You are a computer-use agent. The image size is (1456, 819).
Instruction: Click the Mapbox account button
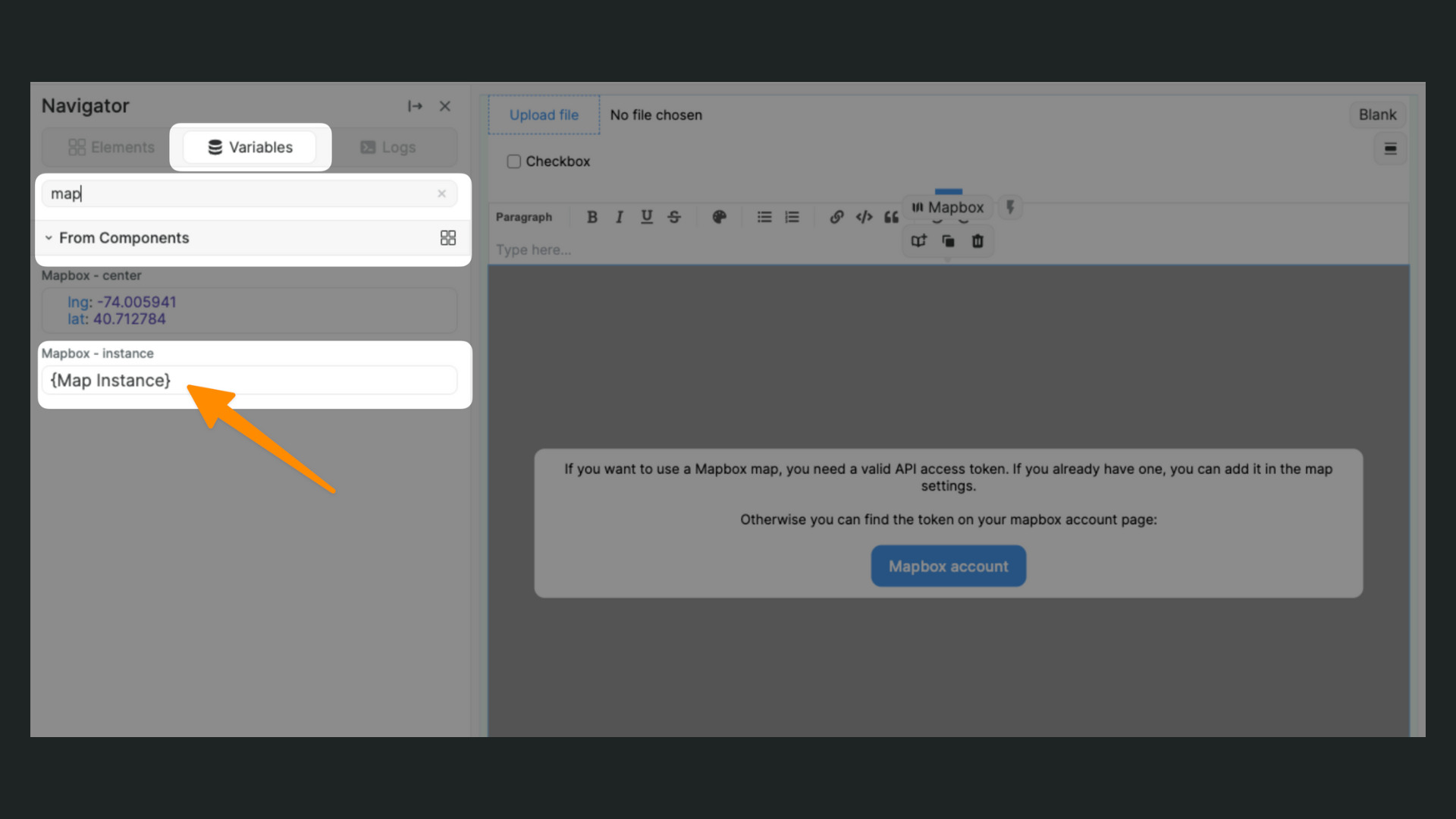(948, 566)
